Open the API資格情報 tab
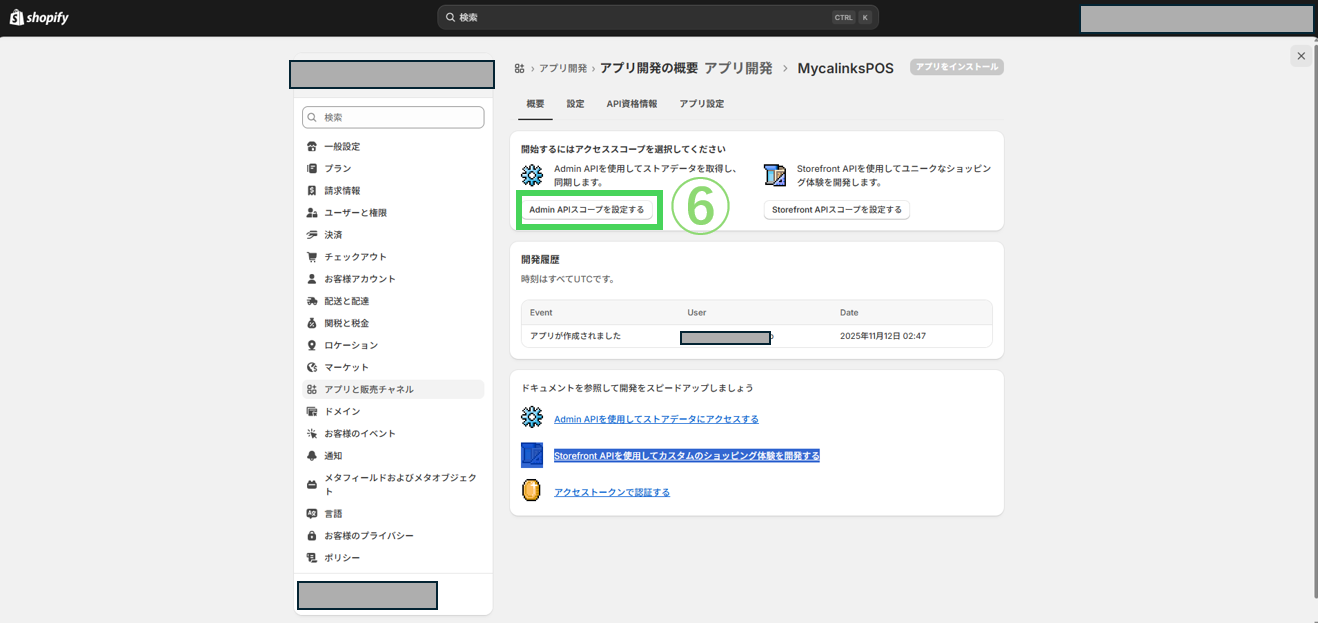Image resolution: width=1318 pixels, height=623 pixels. click(632, 104)
